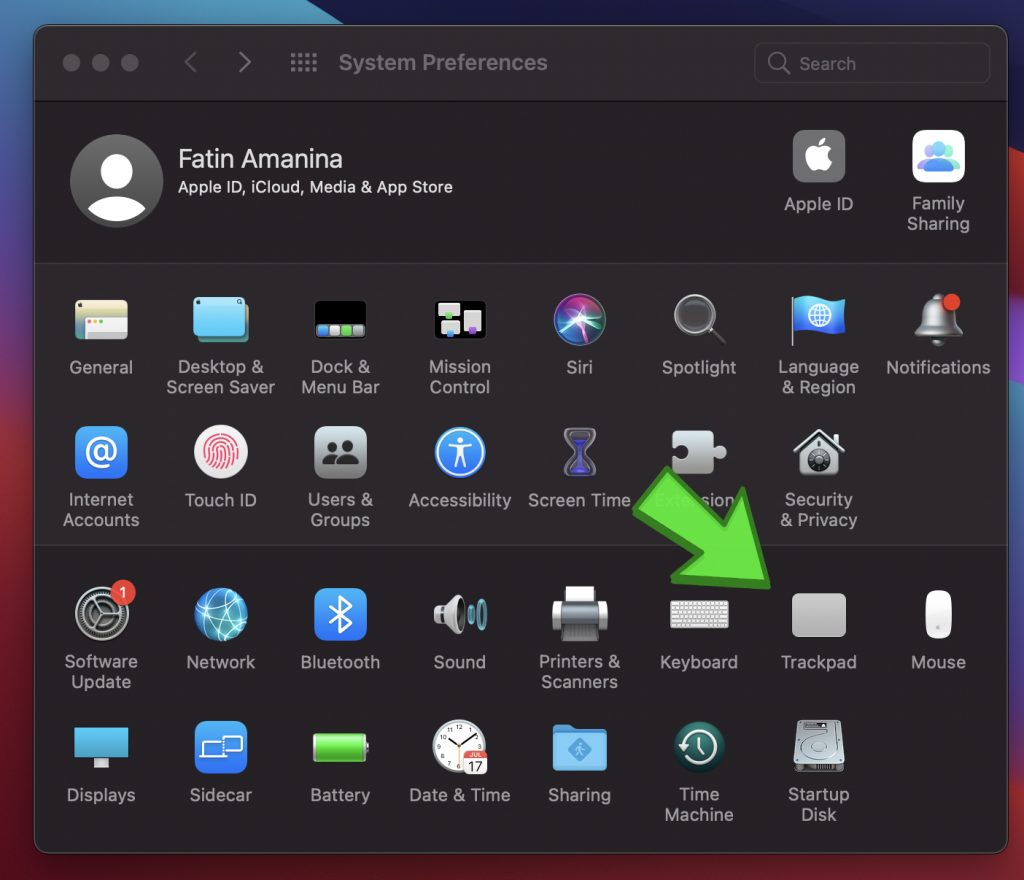Image resolution: width=1024 pixels, height=880 pixels.
Task: Open Notifications preferences
Action: coord(937,321)
